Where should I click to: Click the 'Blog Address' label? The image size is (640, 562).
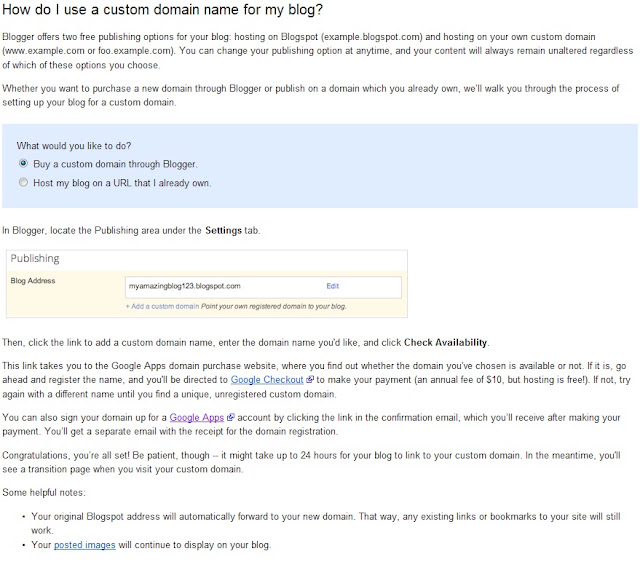[x=33, y=281]
